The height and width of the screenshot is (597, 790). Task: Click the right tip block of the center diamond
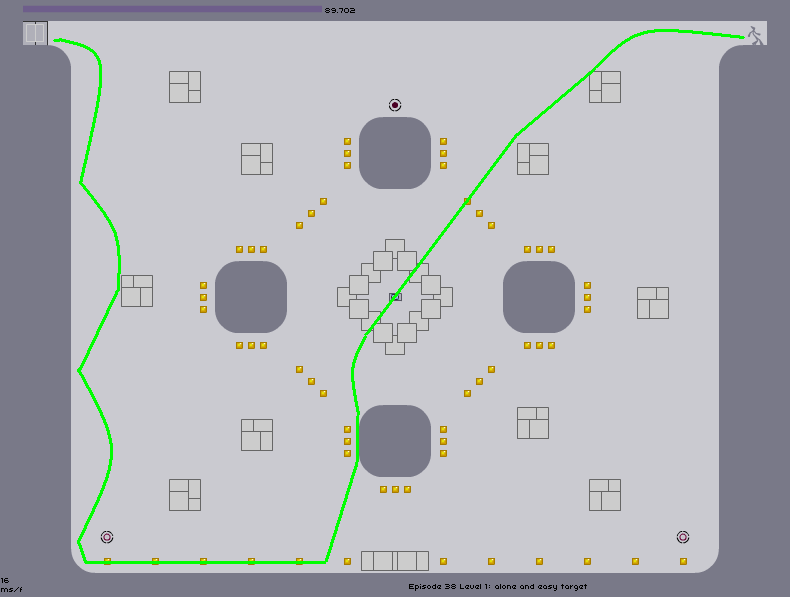pyautogui.click(x=446, y=297)
